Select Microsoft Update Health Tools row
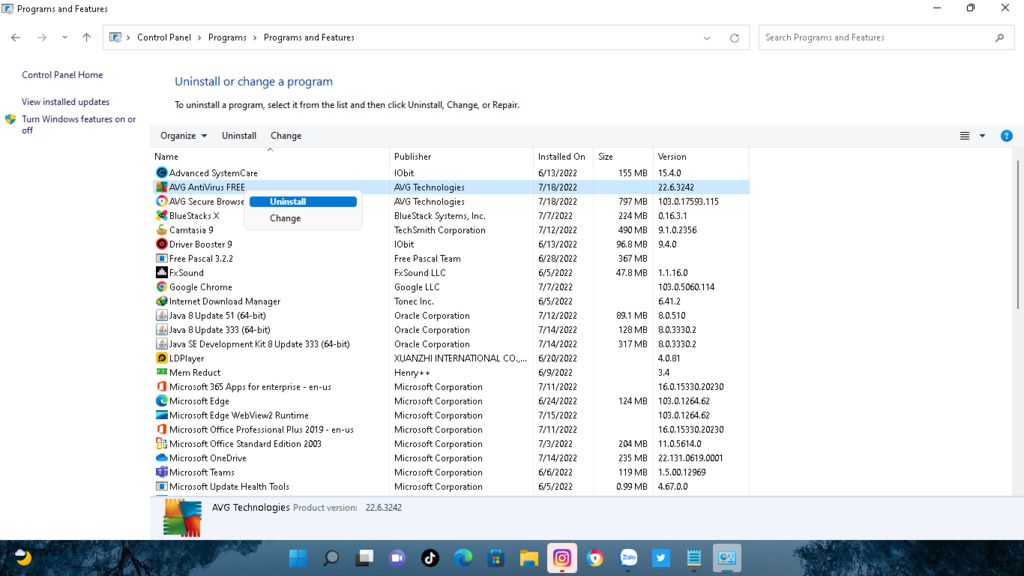Screen dimensions: 1024x576 tap(451, 487)
